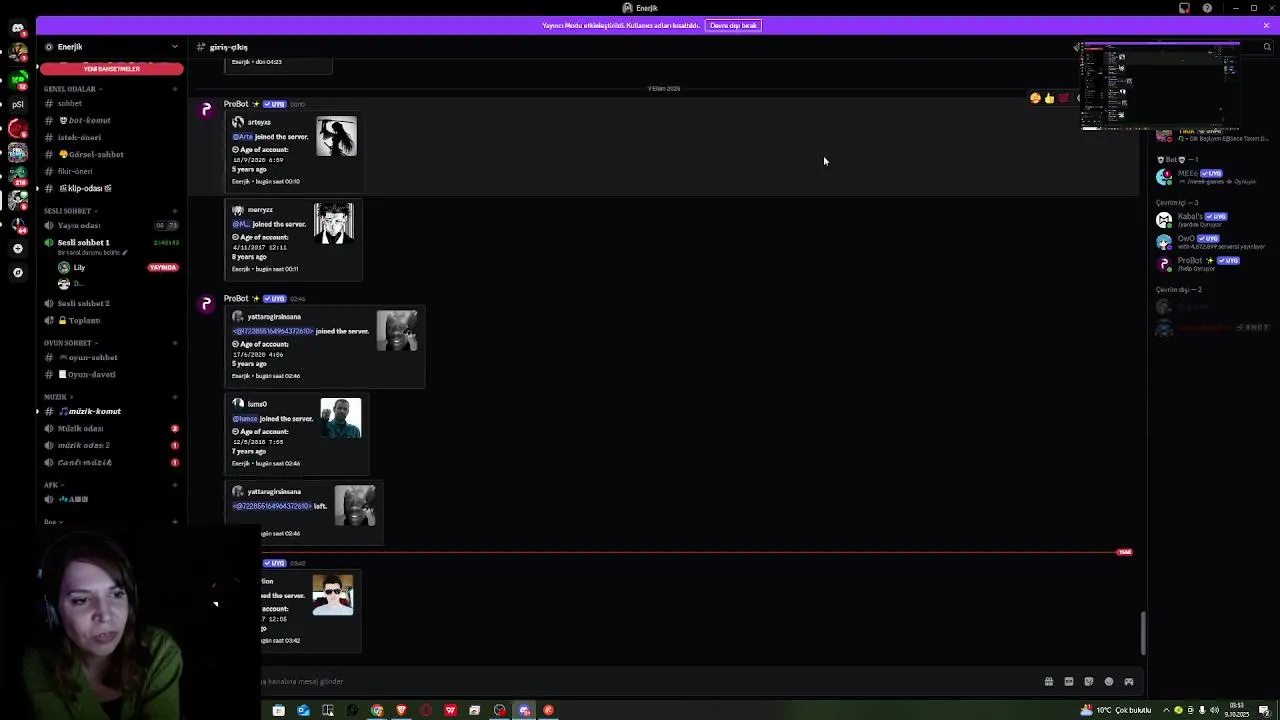Open the Discover servers compass icon
Viewport: 1280px width, 720px height.
pyautogui.click(x=17, y=272)
